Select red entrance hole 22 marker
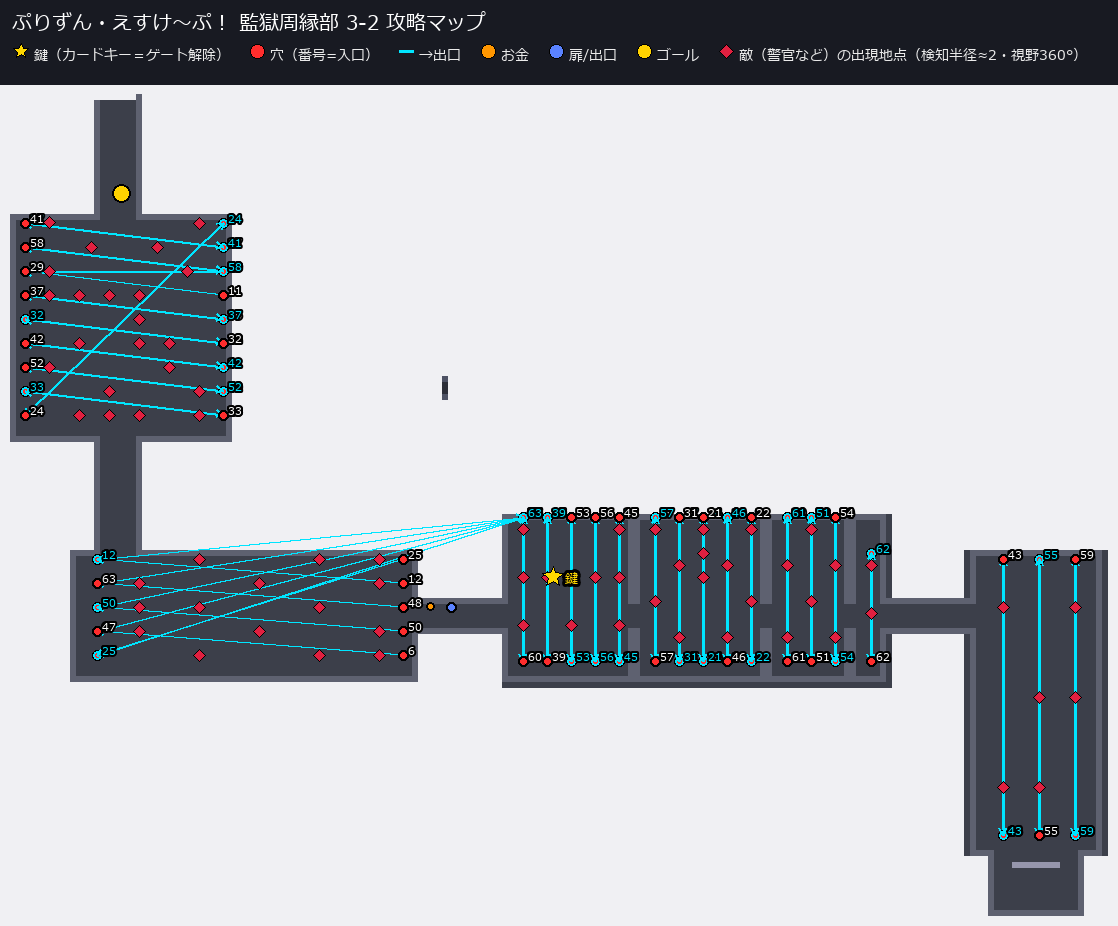 point(752,518)
